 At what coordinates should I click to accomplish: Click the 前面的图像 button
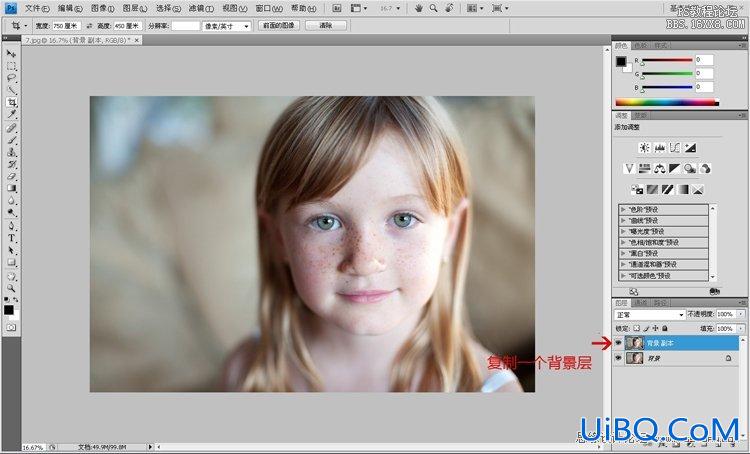point(279,26)
